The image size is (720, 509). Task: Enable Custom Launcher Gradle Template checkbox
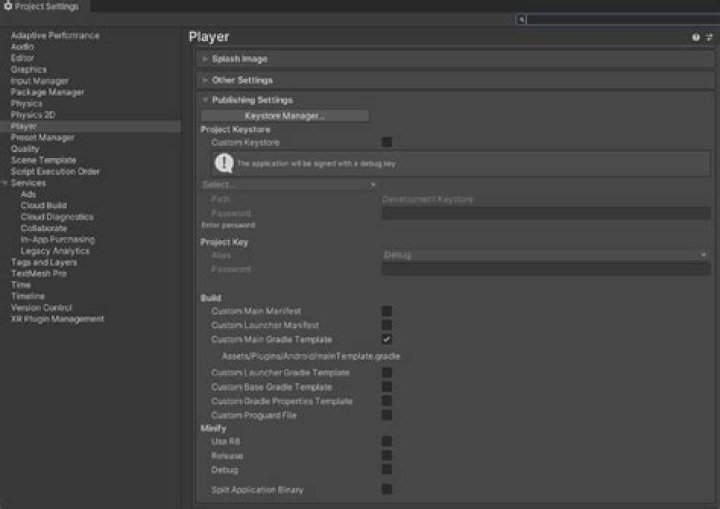[387, 372]
